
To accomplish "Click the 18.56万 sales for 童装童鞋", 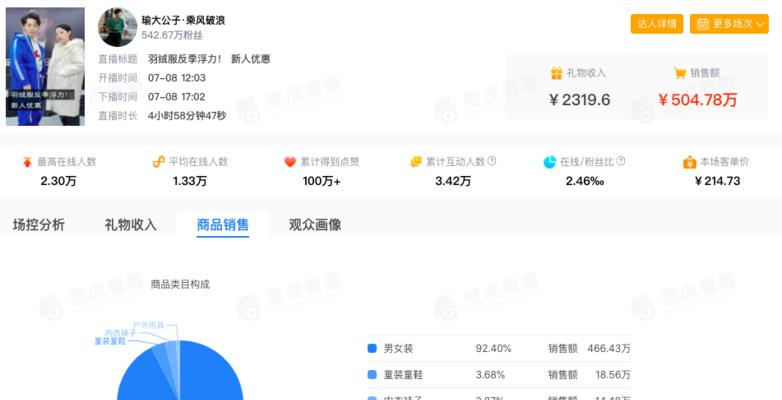I will 613,375.
